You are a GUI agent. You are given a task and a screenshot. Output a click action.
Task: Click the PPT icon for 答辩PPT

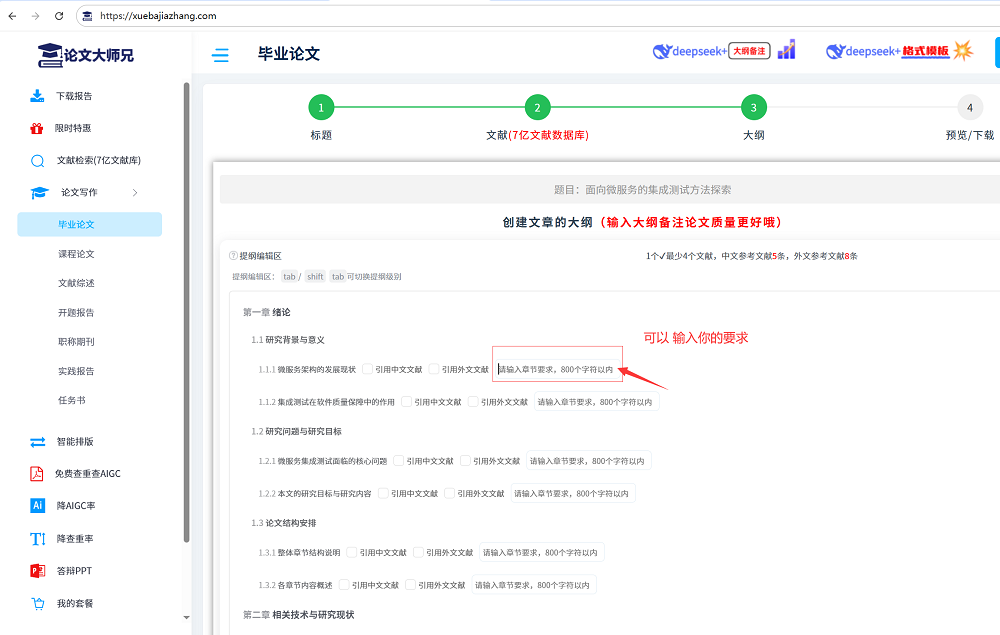(37, 571)
